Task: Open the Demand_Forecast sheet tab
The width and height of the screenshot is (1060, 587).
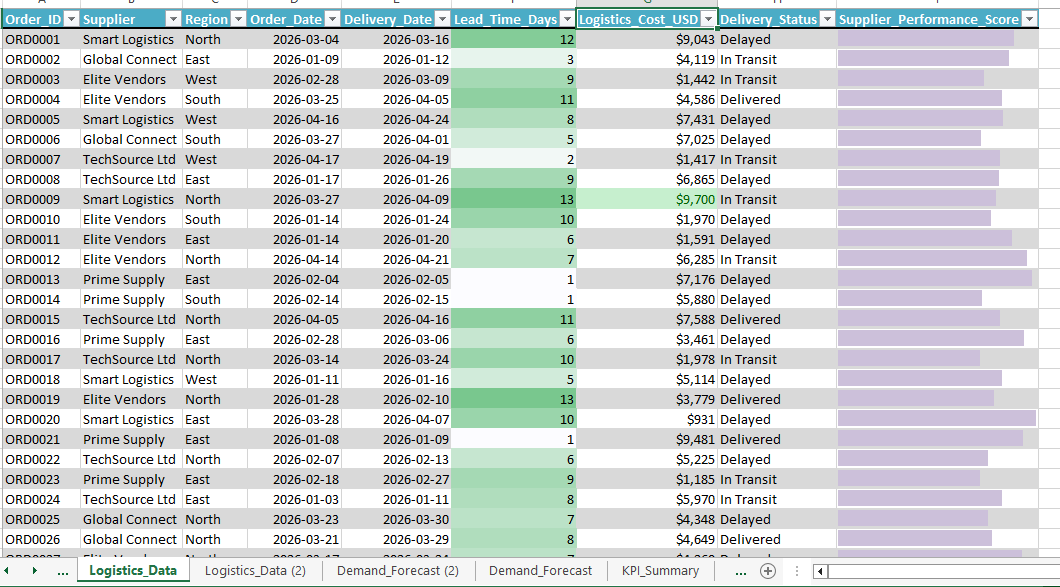Action: point(540,571)
